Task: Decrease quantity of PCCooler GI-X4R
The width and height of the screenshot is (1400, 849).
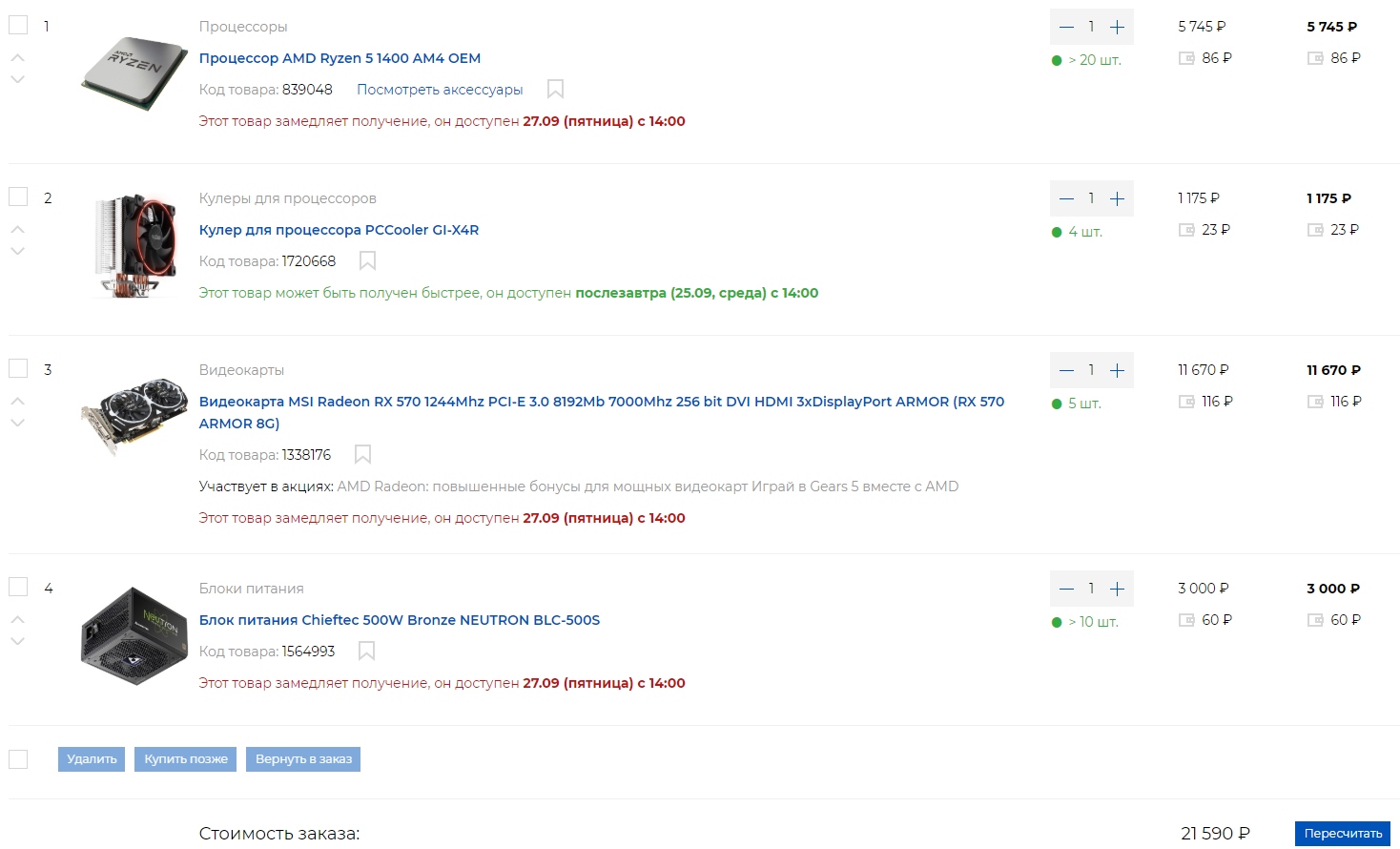Action: (x=1066, y=198)
